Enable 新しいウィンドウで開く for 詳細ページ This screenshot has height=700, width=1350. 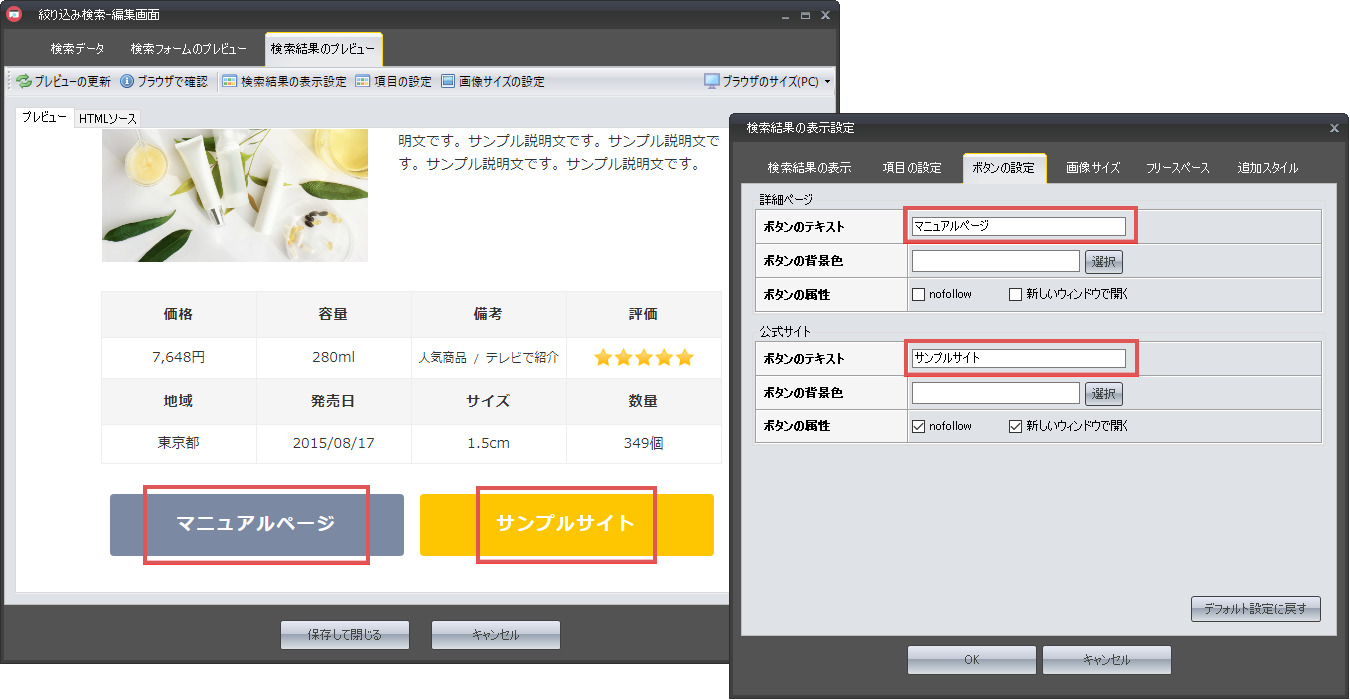click(1015, 294)
